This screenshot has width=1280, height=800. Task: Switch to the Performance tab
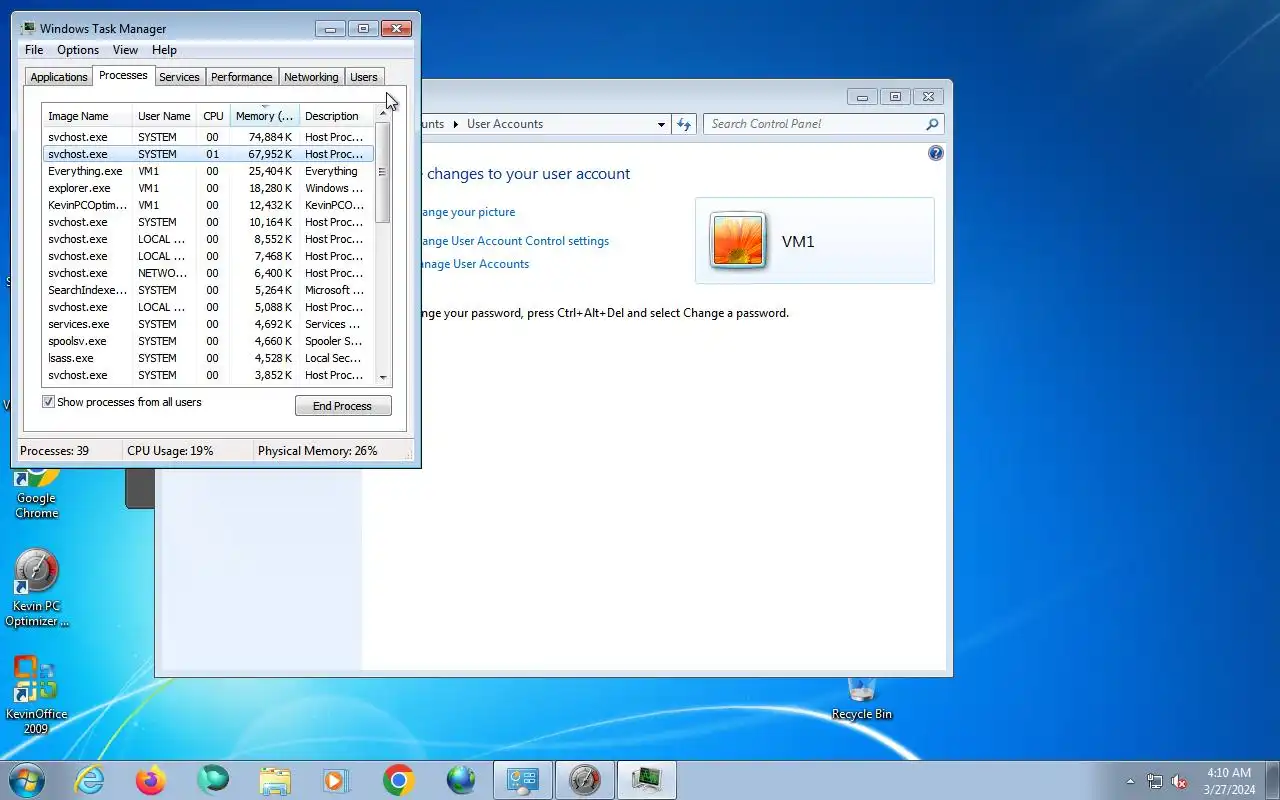241,77
